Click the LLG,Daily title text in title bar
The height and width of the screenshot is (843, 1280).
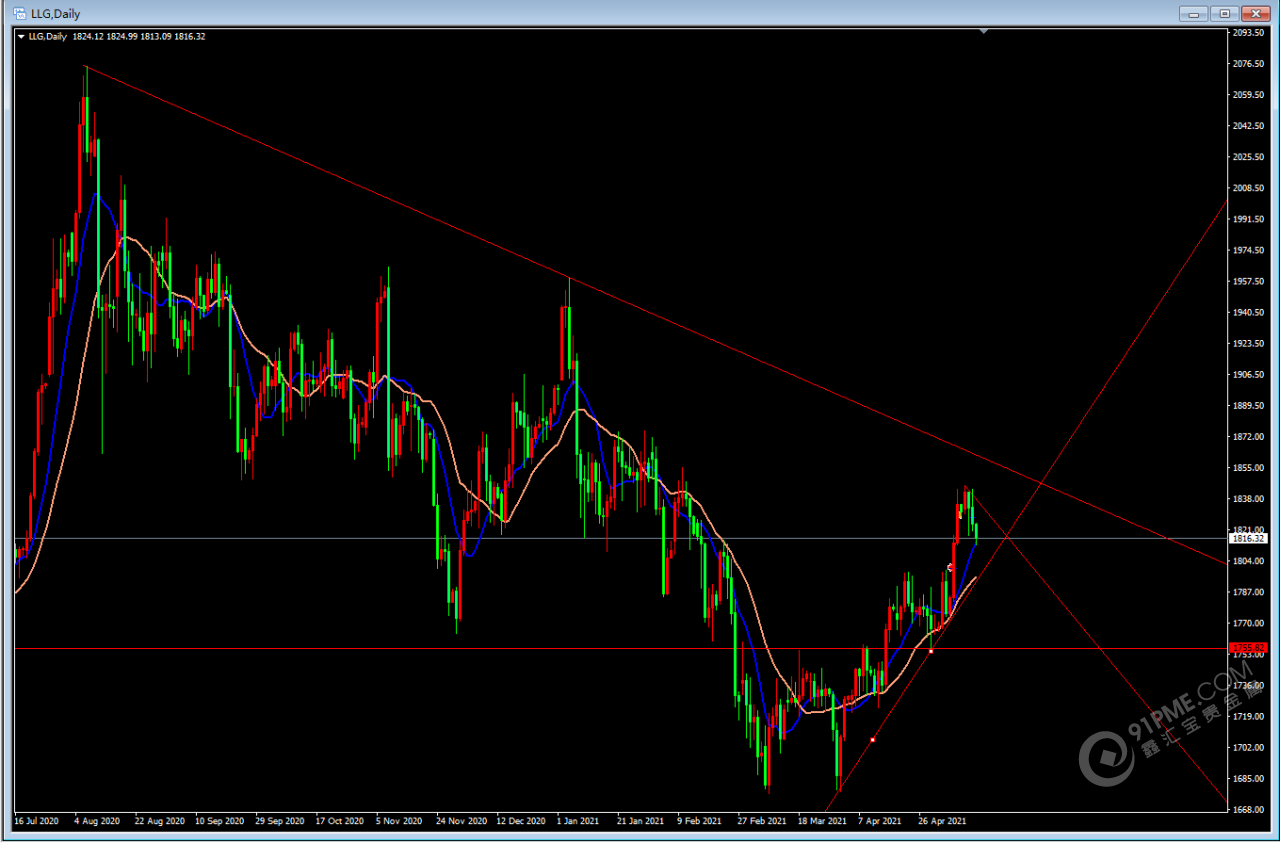click(x=56, y=14)
